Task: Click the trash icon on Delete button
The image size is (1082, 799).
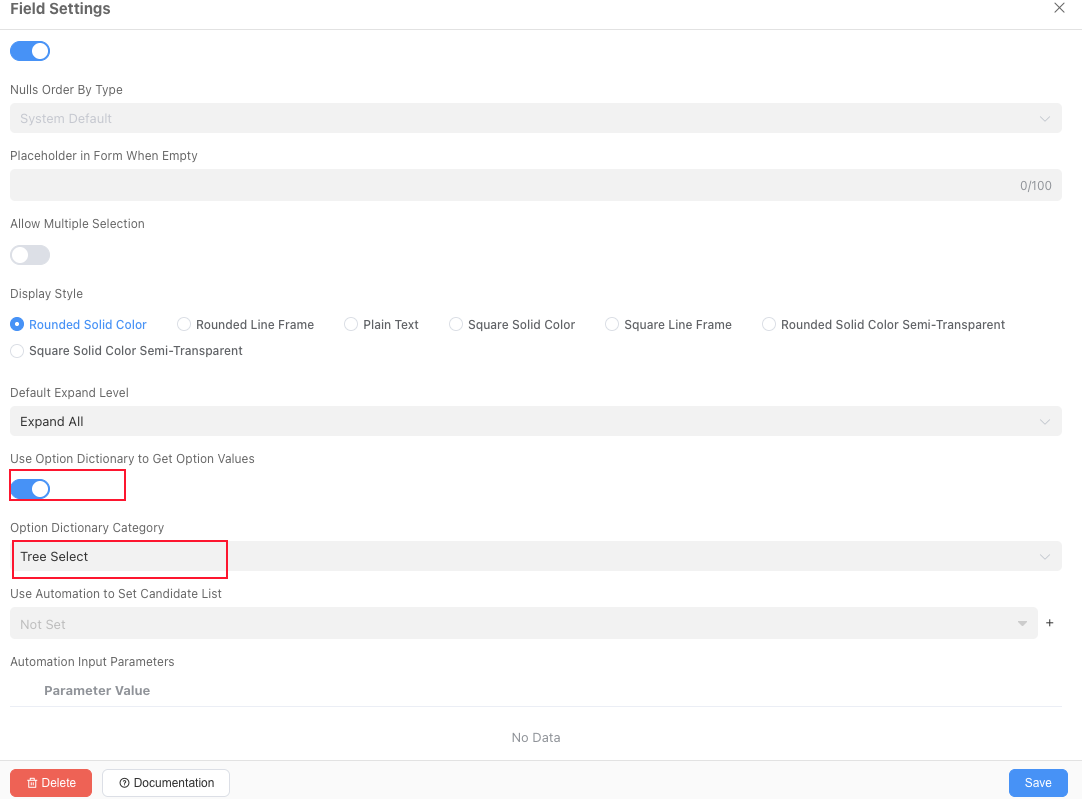Action: [x=32, y=783]
